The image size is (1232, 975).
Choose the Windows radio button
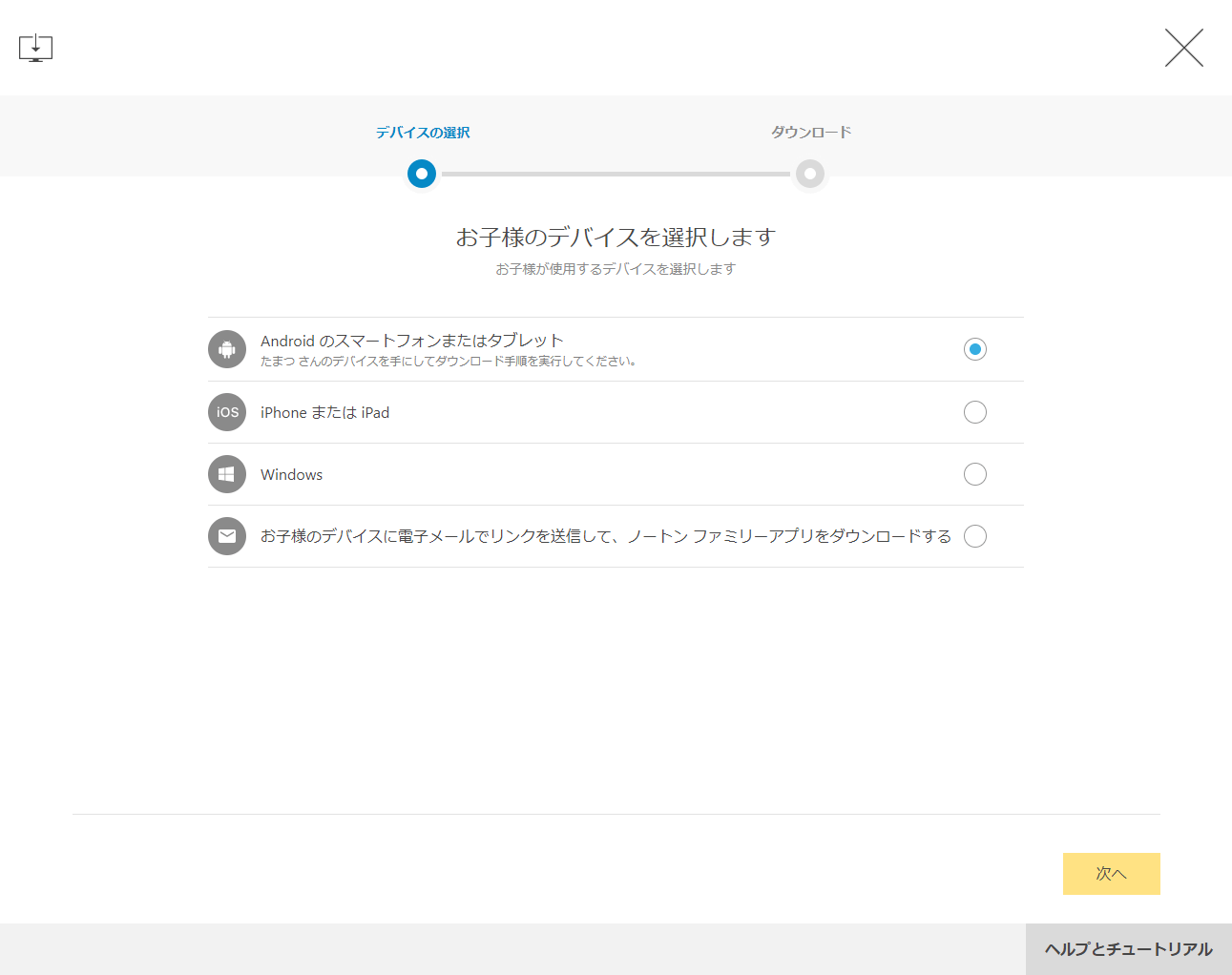tap(974, 474)
